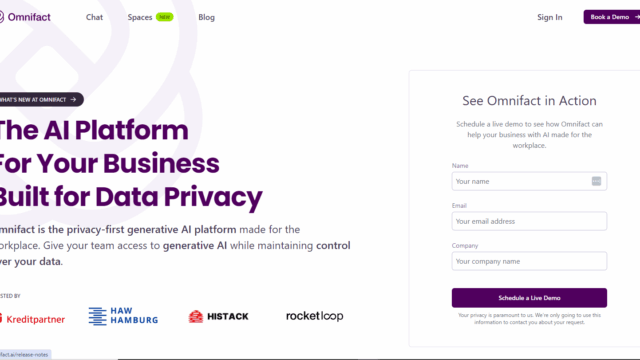Click the See Omnifact in Action heading

point(529,101)
